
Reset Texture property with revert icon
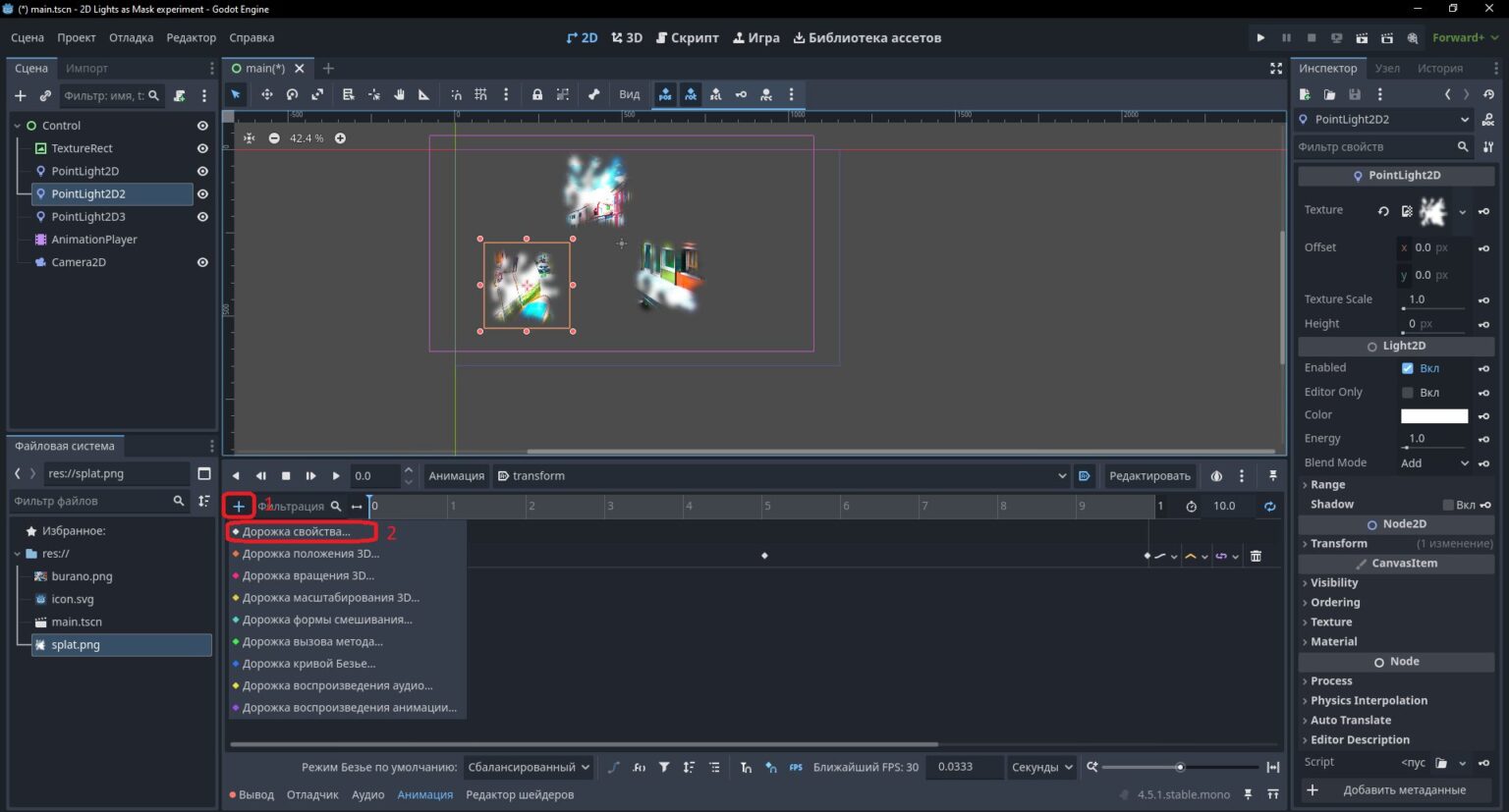(1383, 211)
